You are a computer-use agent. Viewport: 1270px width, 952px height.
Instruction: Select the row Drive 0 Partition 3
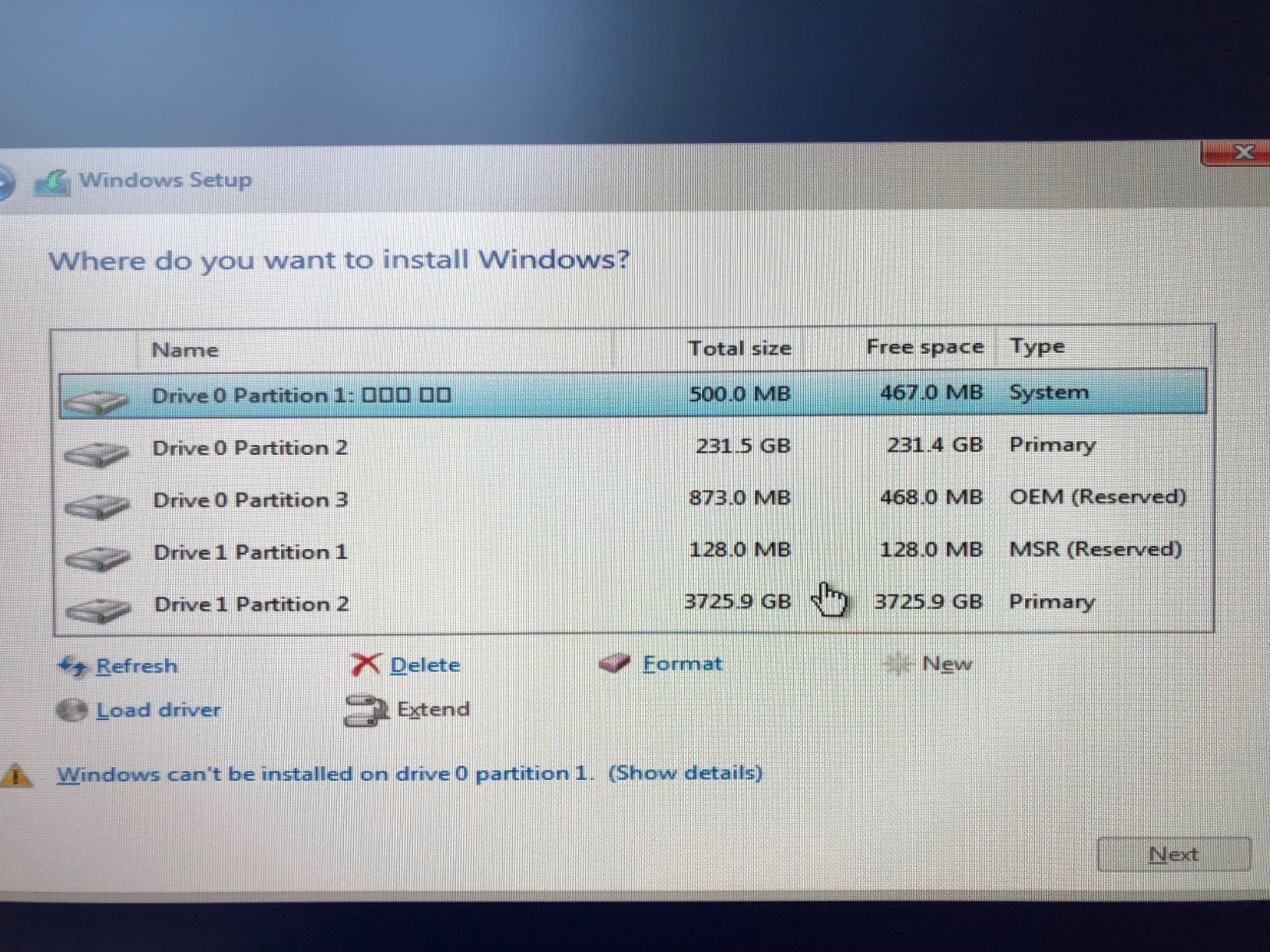click(633, 499)
